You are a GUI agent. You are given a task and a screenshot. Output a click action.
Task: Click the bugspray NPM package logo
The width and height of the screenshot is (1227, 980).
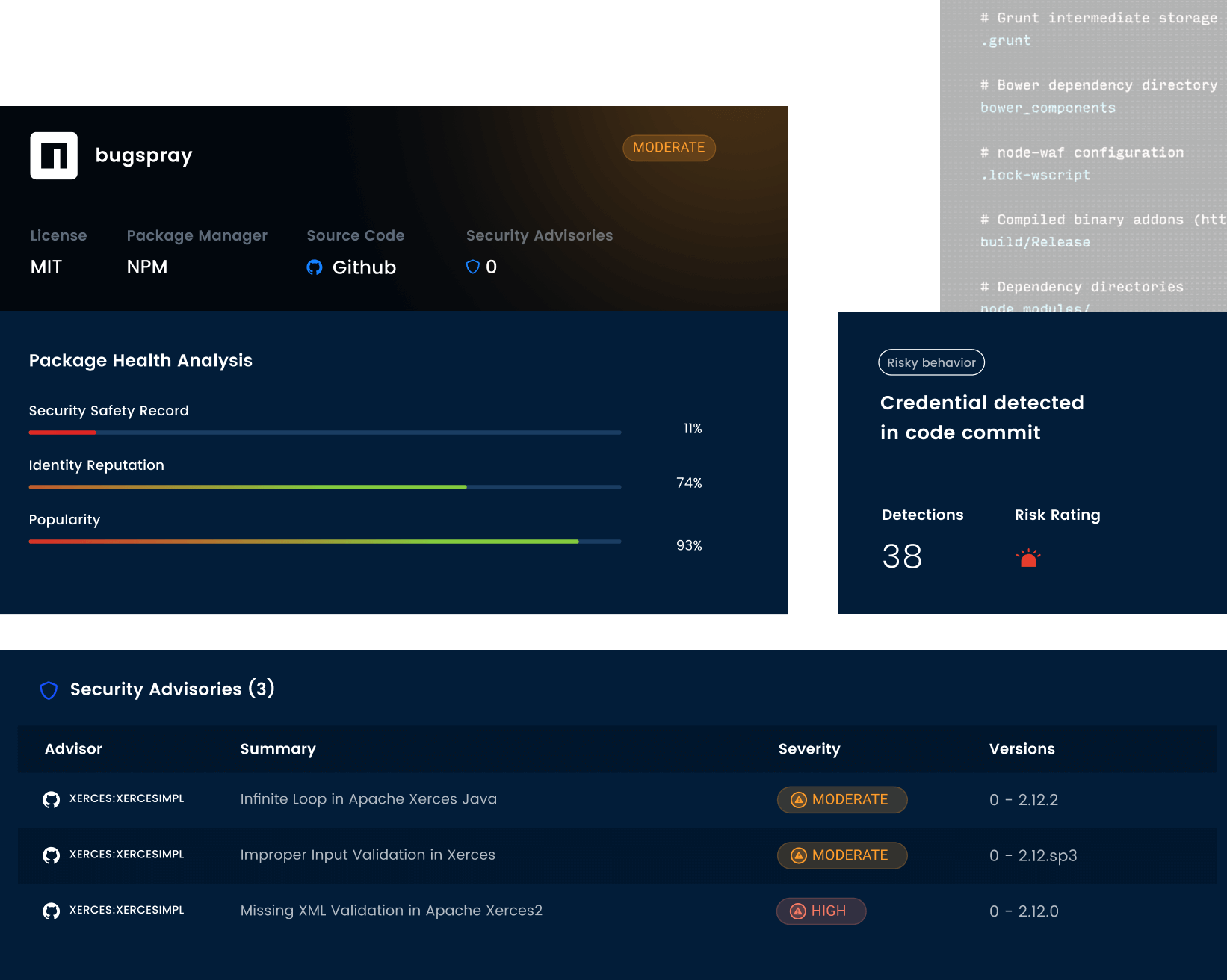(x=53, y=155)
